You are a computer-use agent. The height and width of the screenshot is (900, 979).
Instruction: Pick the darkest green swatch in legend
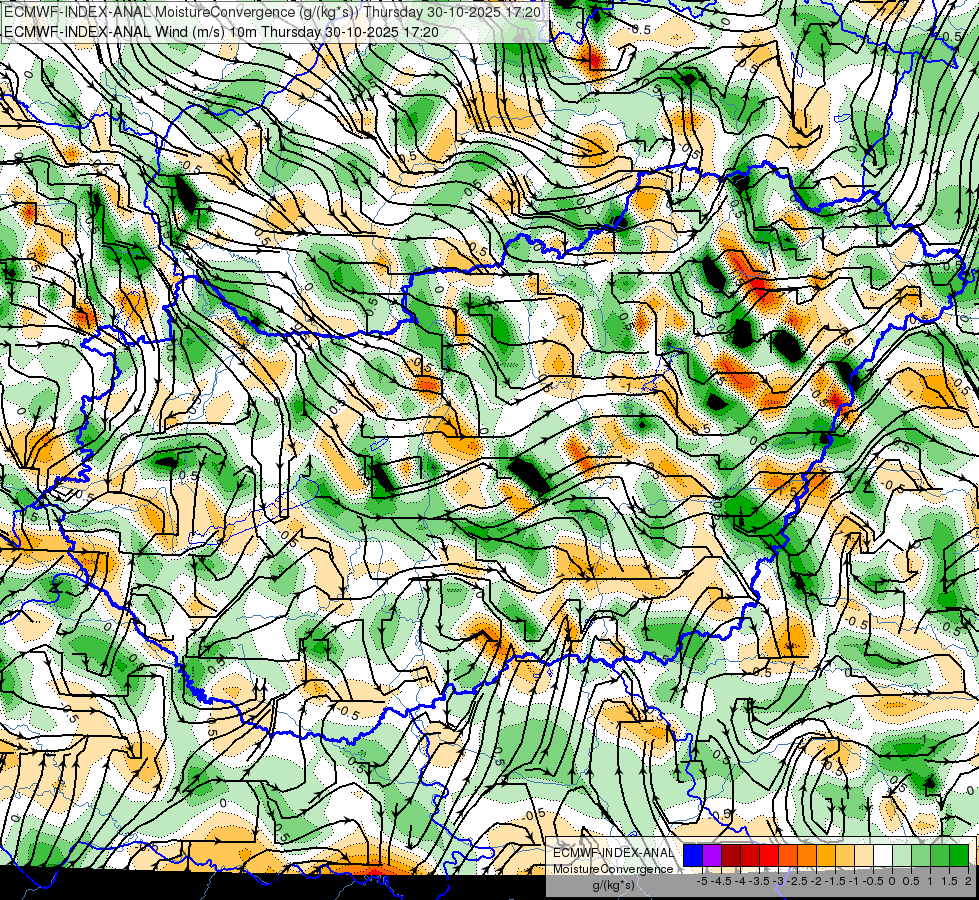click(x=959, y=855)
